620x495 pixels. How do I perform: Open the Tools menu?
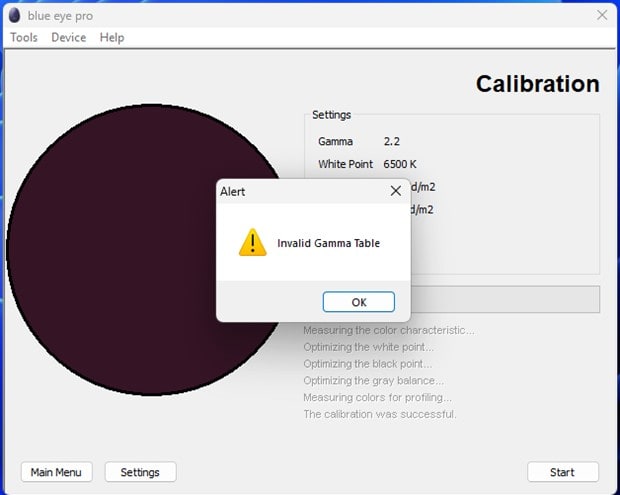click(24, 37)
